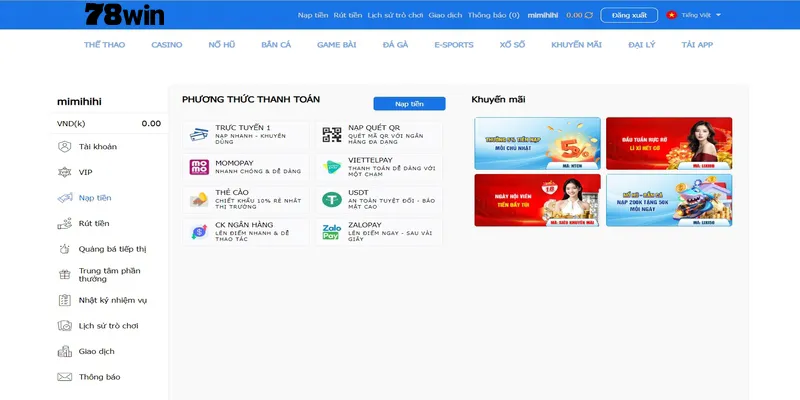Open the 5% Sunday deposit bonus banner
This screenshot has height=400, width=800.
click(537, 143)
